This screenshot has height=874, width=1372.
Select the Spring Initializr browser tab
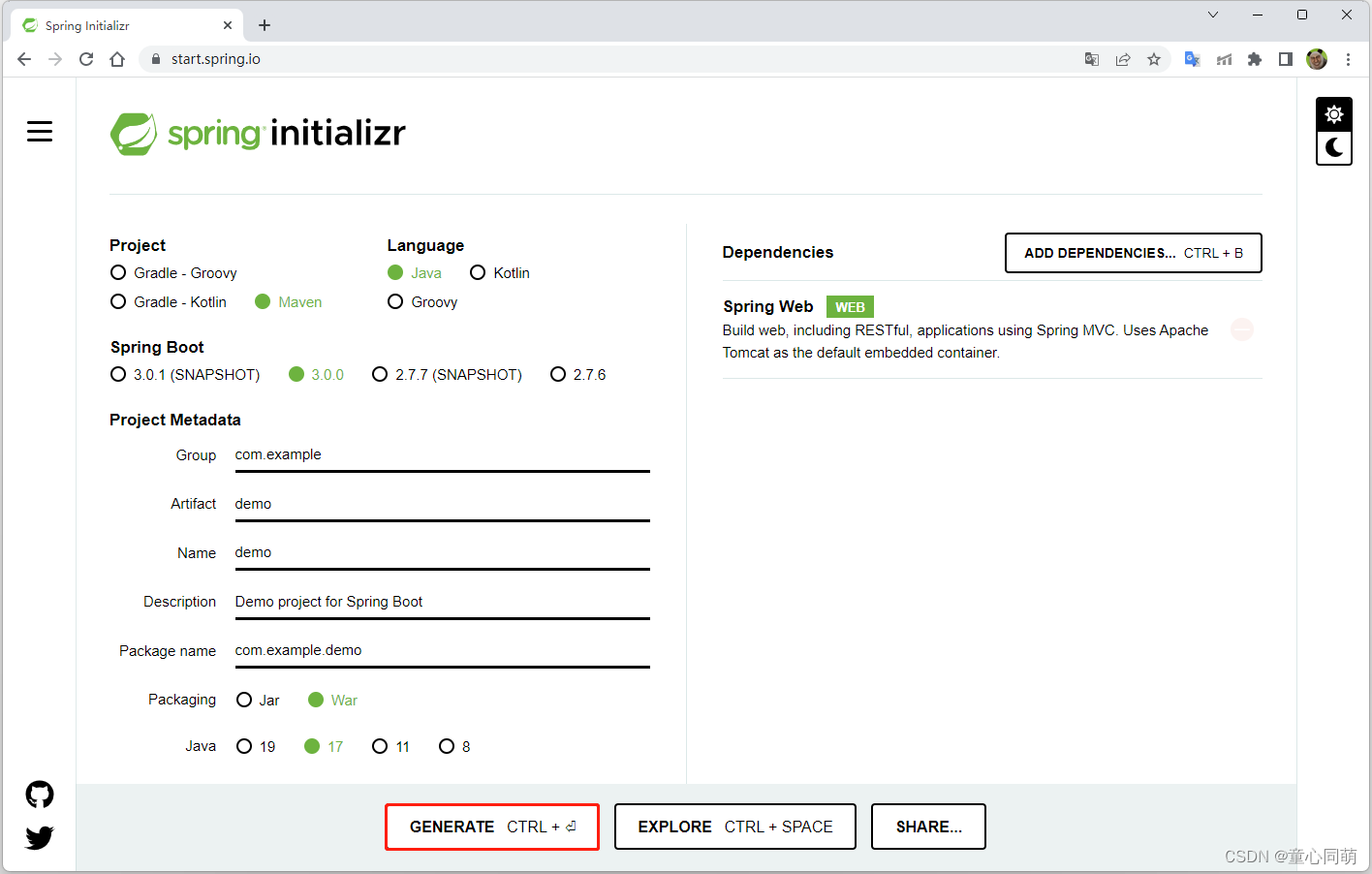pyautogui.click(x=128, y=25)
